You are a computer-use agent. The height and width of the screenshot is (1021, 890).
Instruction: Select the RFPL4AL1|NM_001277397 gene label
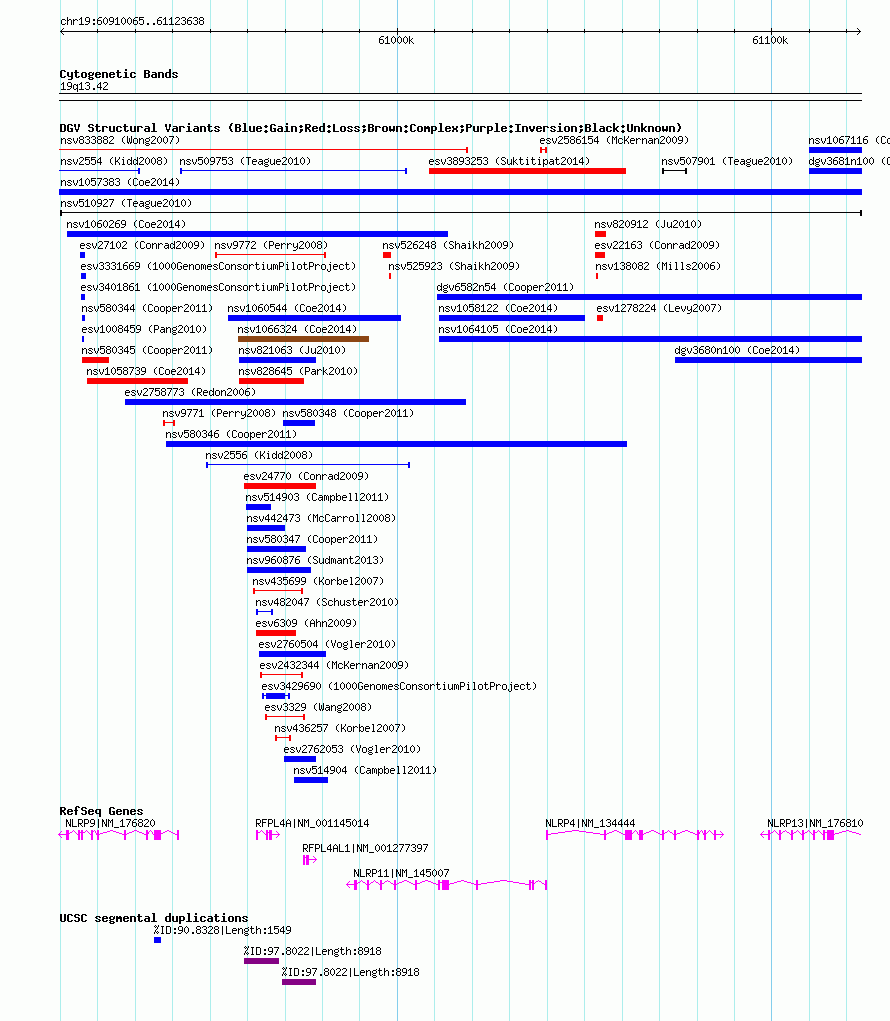(x=365, y=848)
